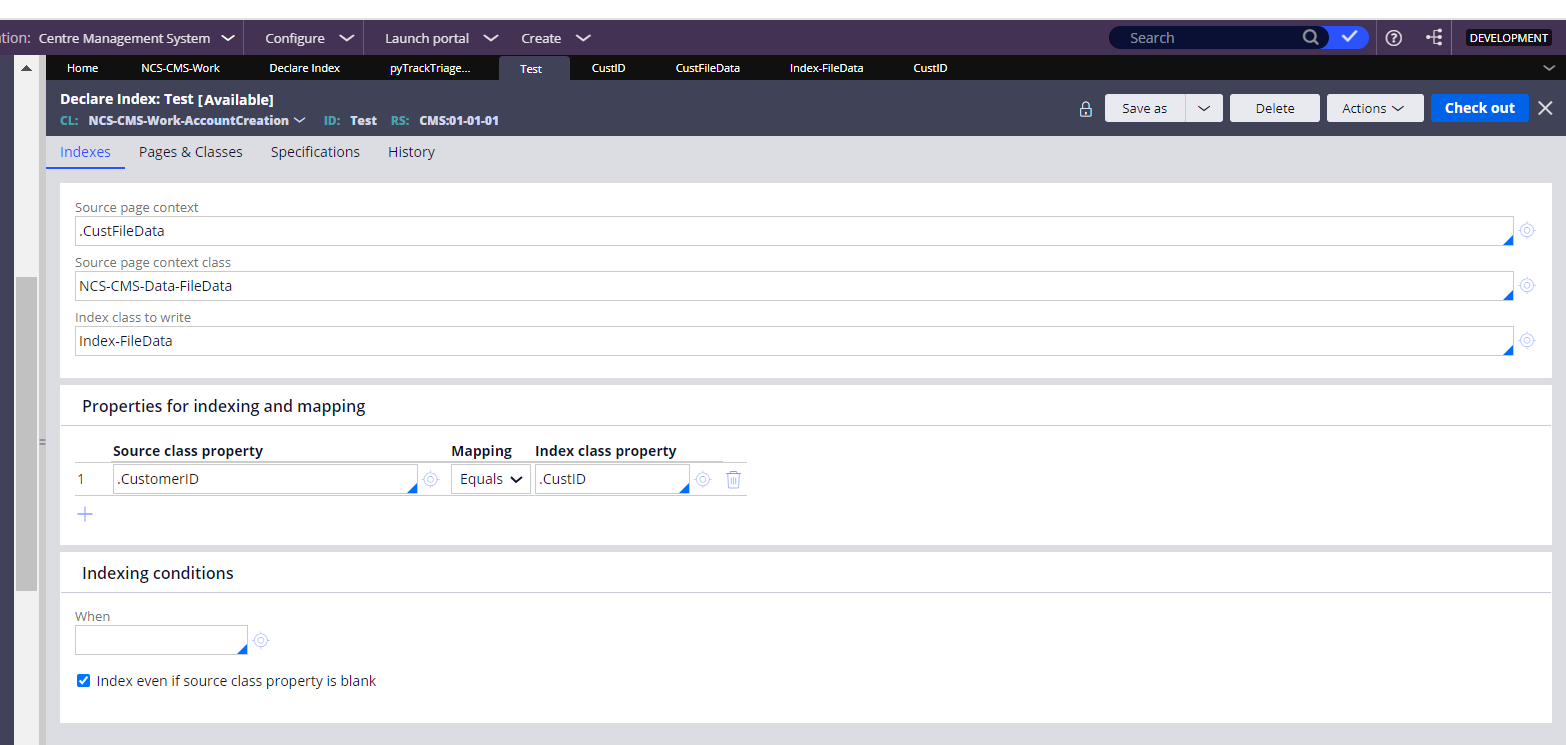Click the Source page context class field

click(x=794, y=286)
